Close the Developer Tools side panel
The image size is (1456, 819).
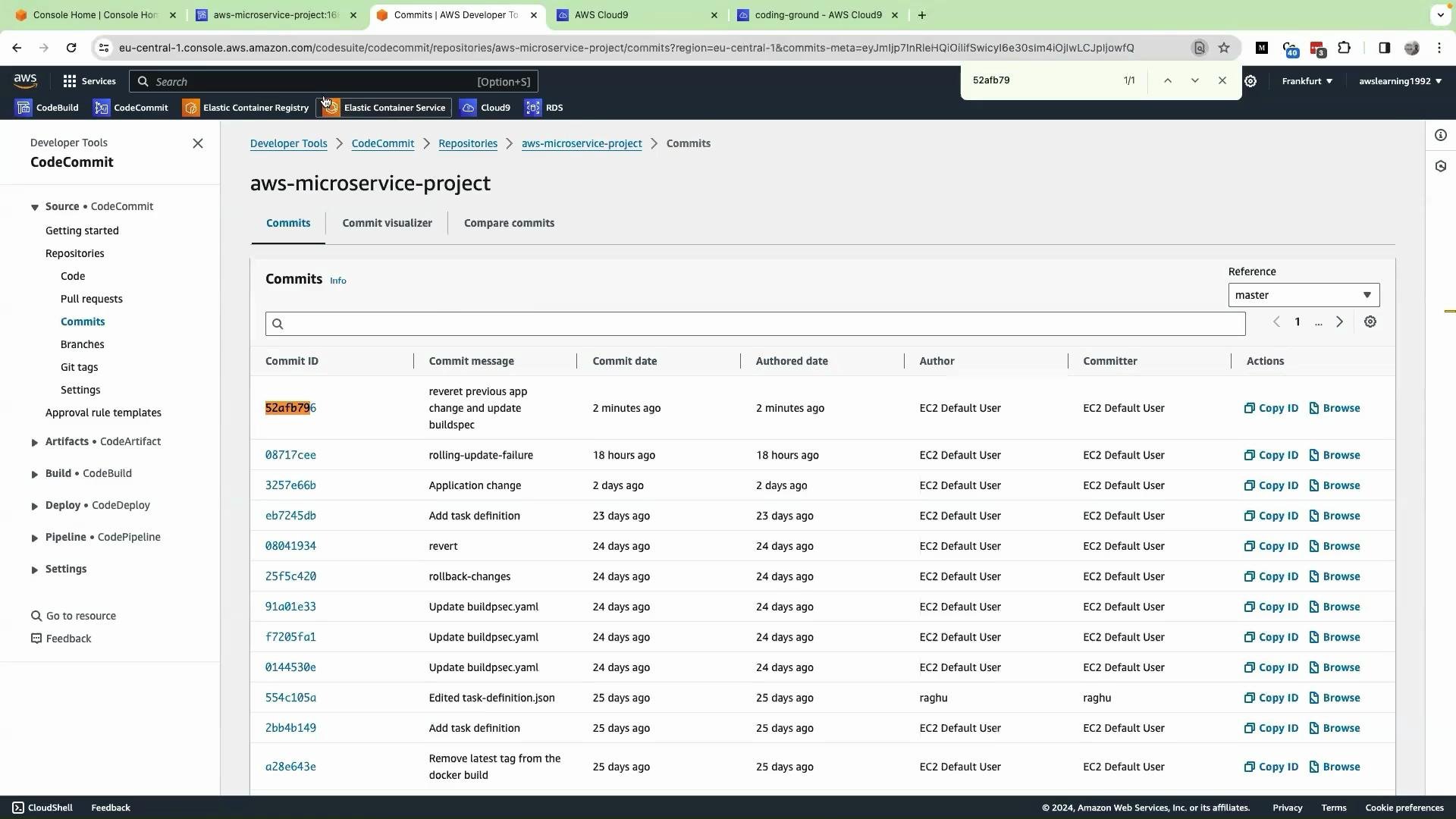198,143
